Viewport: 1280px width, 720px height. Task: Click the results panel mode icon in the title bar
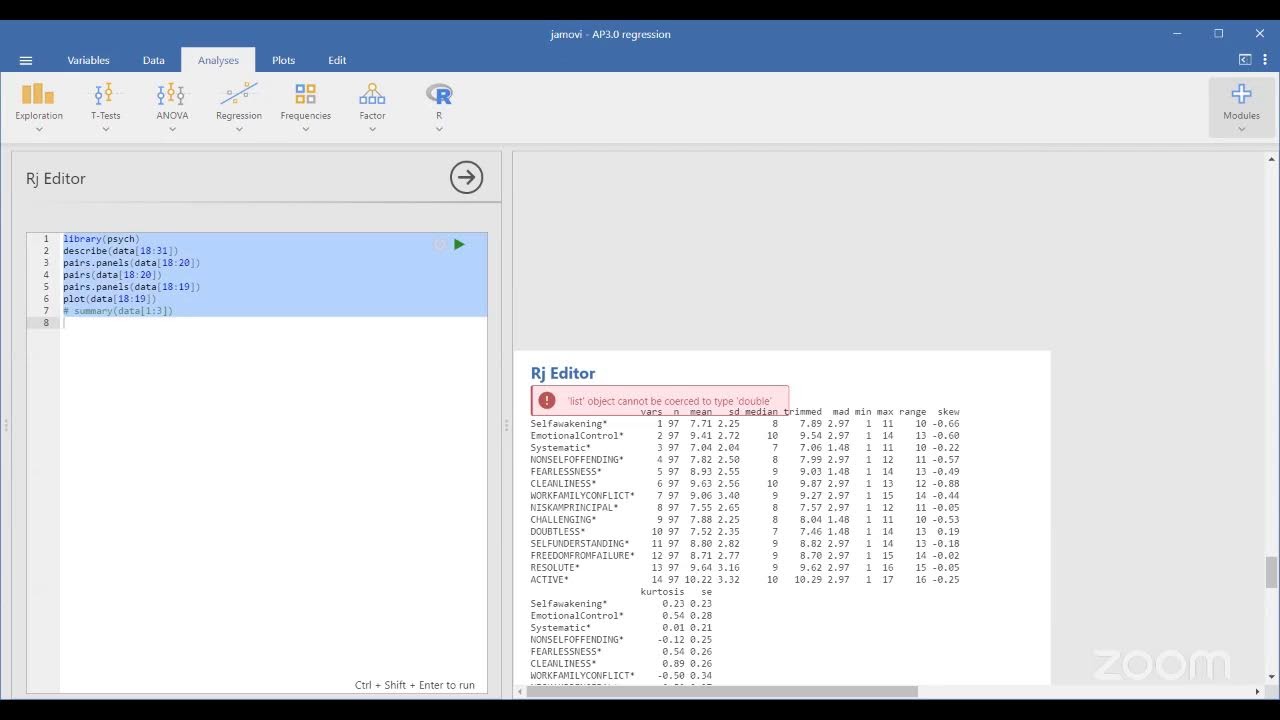tap(1245, 60)
